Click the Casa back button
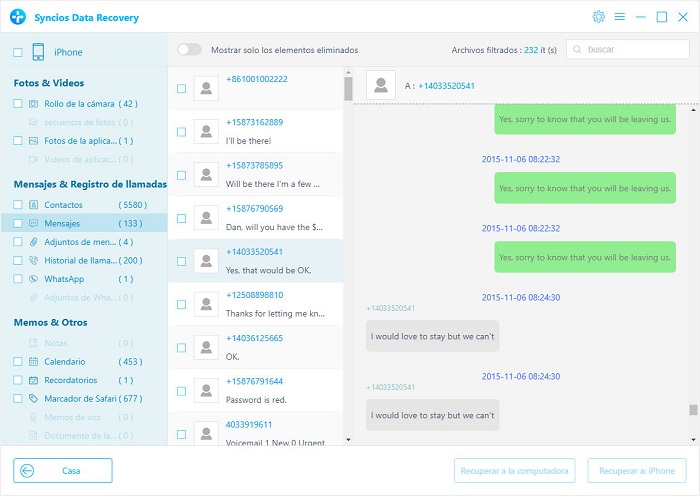 pos(63,471)
